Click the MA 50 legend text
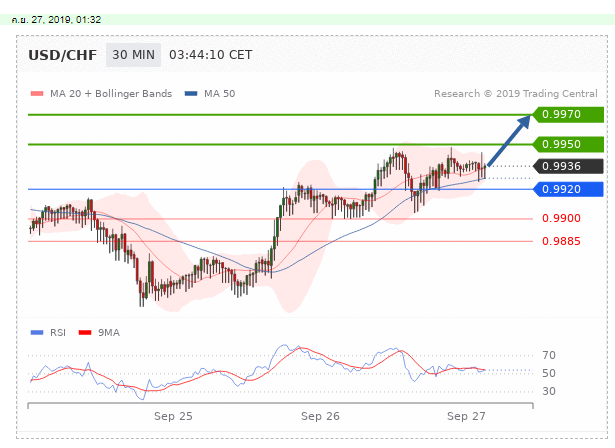615x448 pixels. click(x=220, y=94)
